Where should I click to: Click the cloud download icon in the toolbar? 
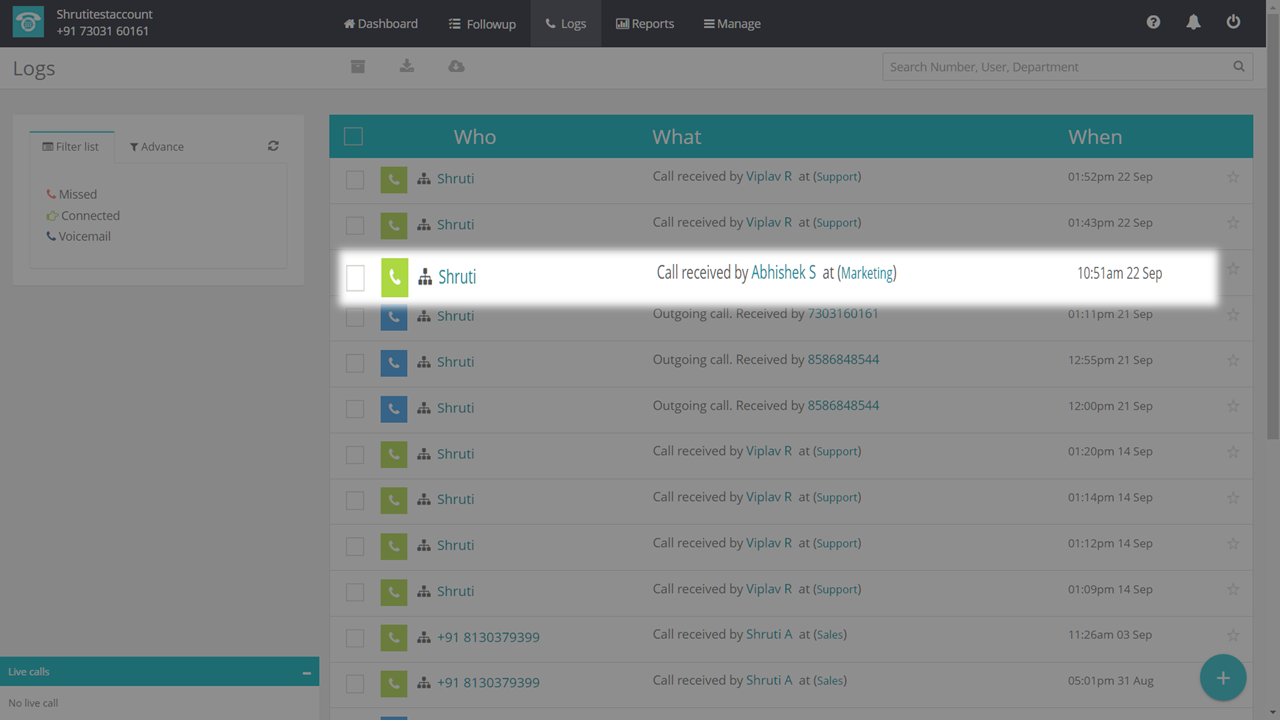456,66
